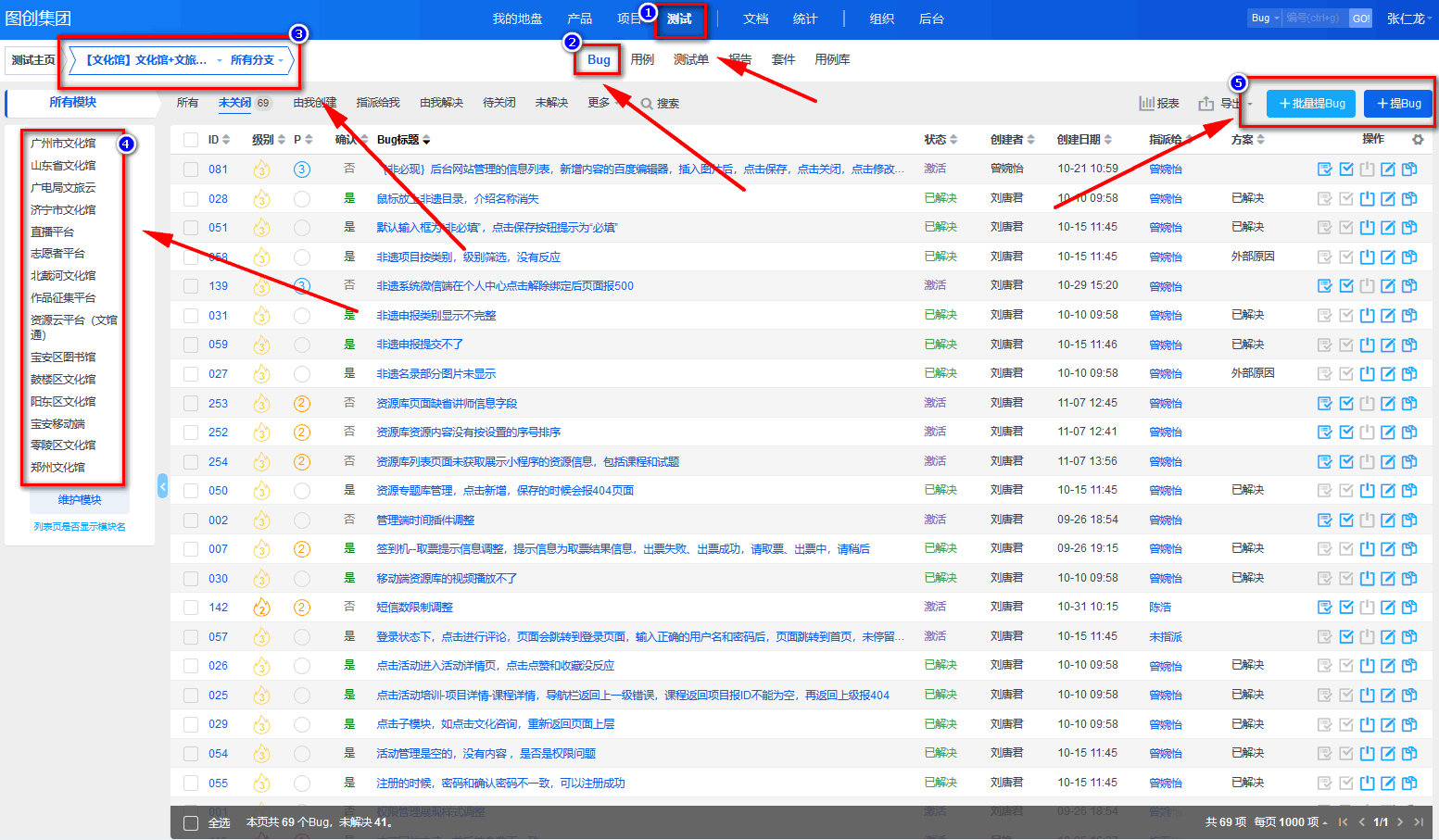This screenshot has width=1439, height=840.
Task: Click the close-bug icon for bug 026
Action: pyautogui.click(x=1367, y=665)
